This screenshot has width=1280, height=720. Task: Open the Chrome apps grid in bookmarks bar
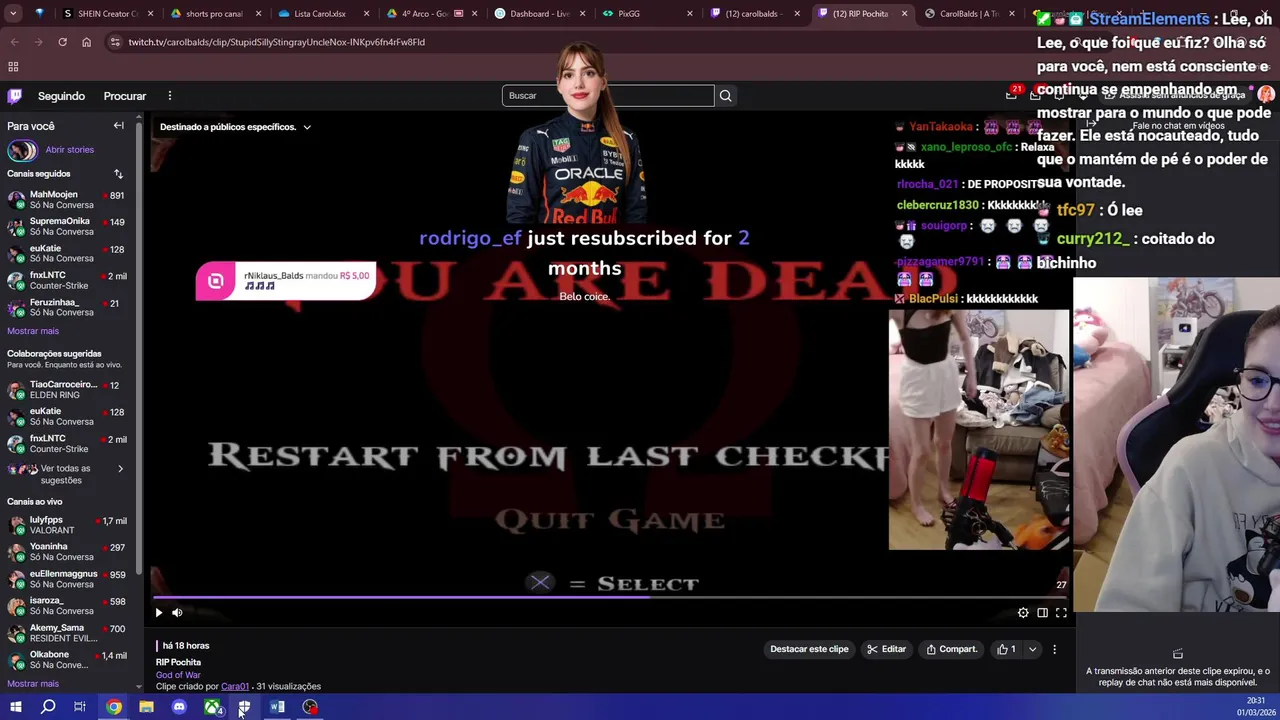click(13, 67)
